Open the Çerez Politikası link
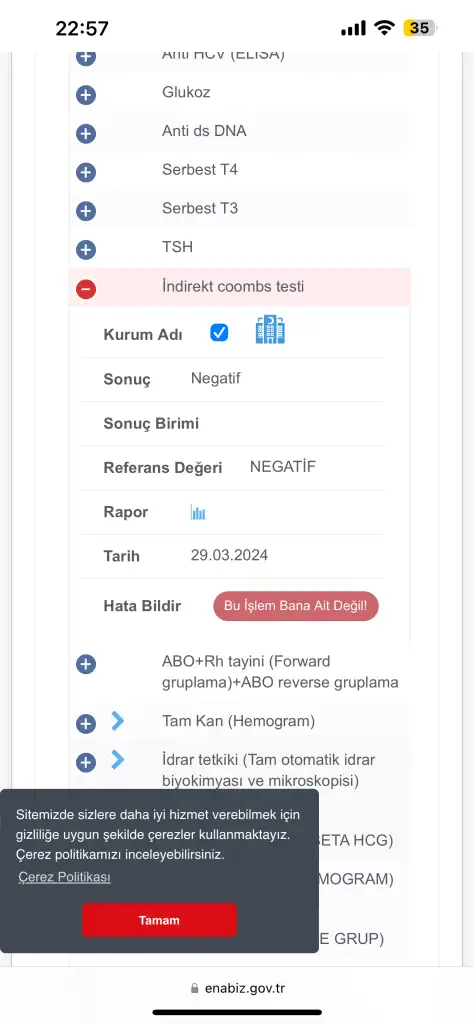The width and height of the screenshot is (474, 1024). coord(64,877)
